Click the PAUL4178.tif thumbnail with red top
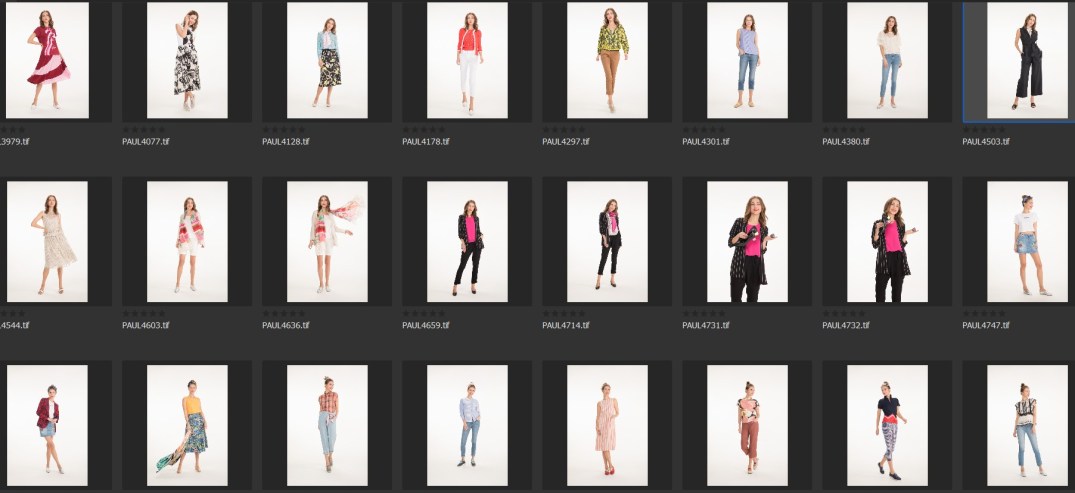Screen dimensions: 1075x493 pos(467,60)
